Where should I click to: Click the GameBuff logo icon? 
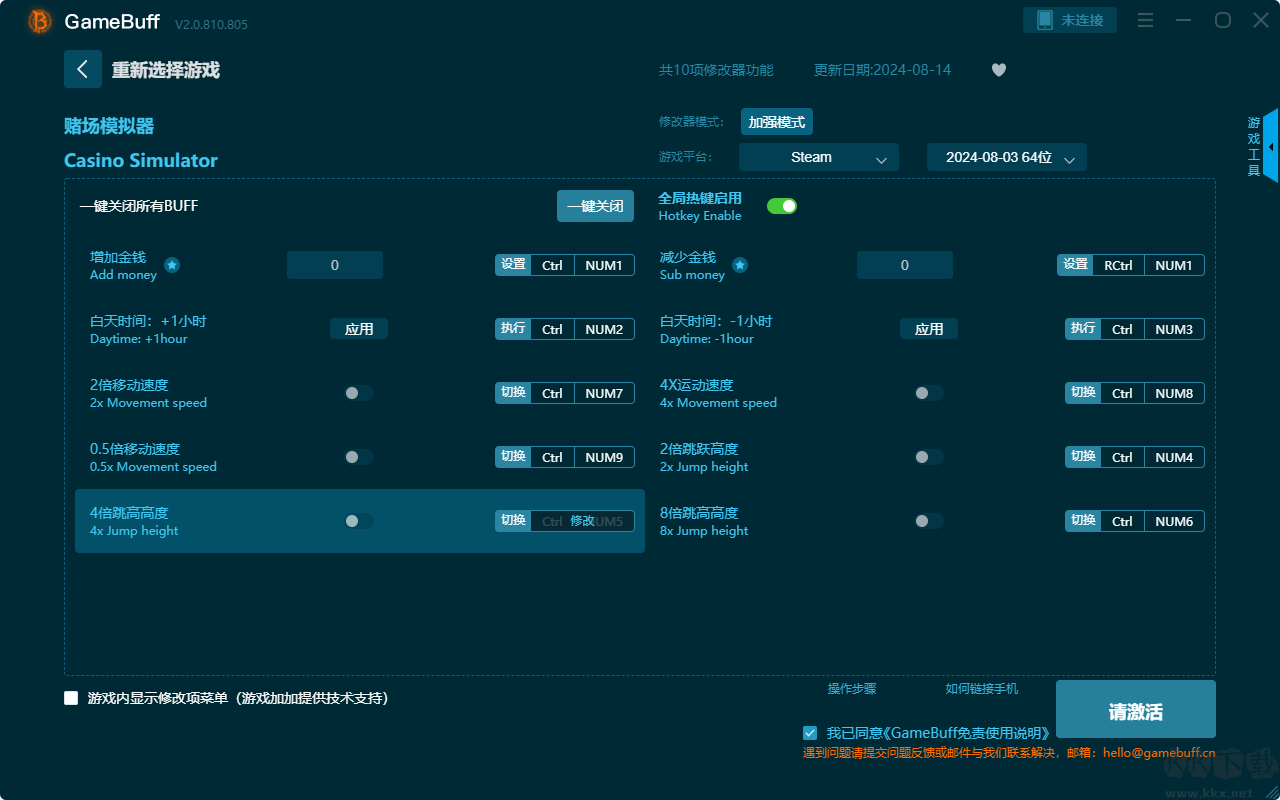click(x=40, y=21)
